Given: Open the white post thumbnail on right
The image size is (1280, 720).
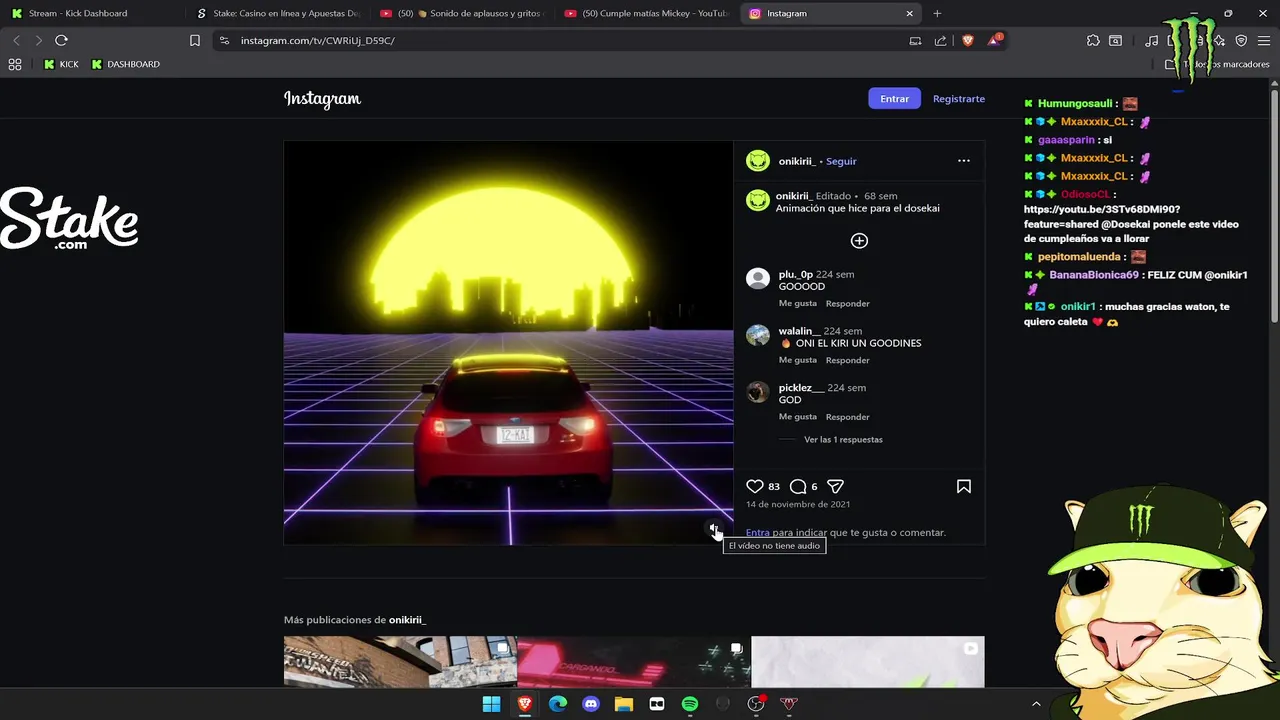Looking at the screenshot, I should pos(868,662).
